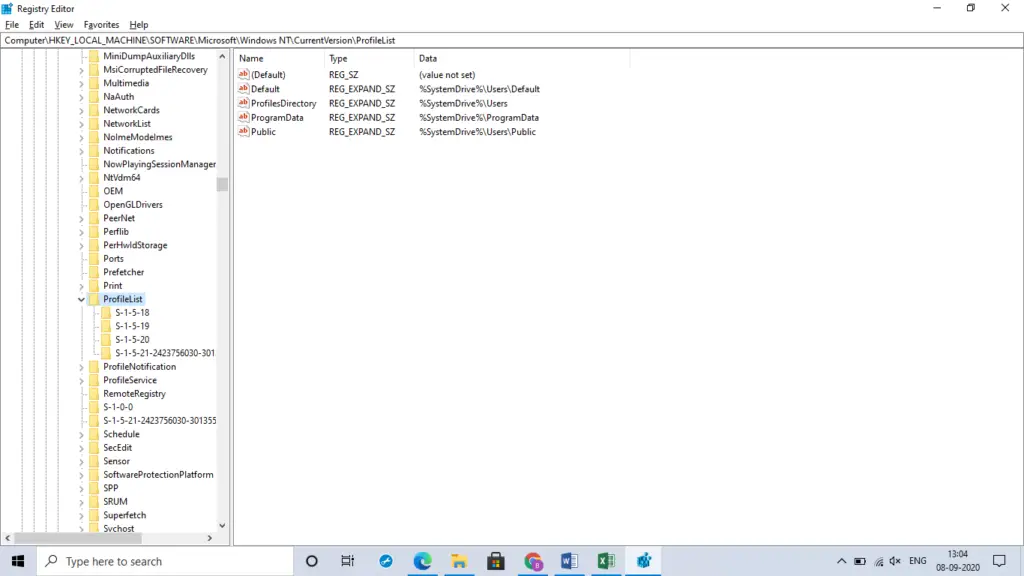Select the S-1-5-21-2423756030-301 subkey under ProfileList
Image resolution: width=1024 pixels, height=576 pixels.
tap(165, 353)
